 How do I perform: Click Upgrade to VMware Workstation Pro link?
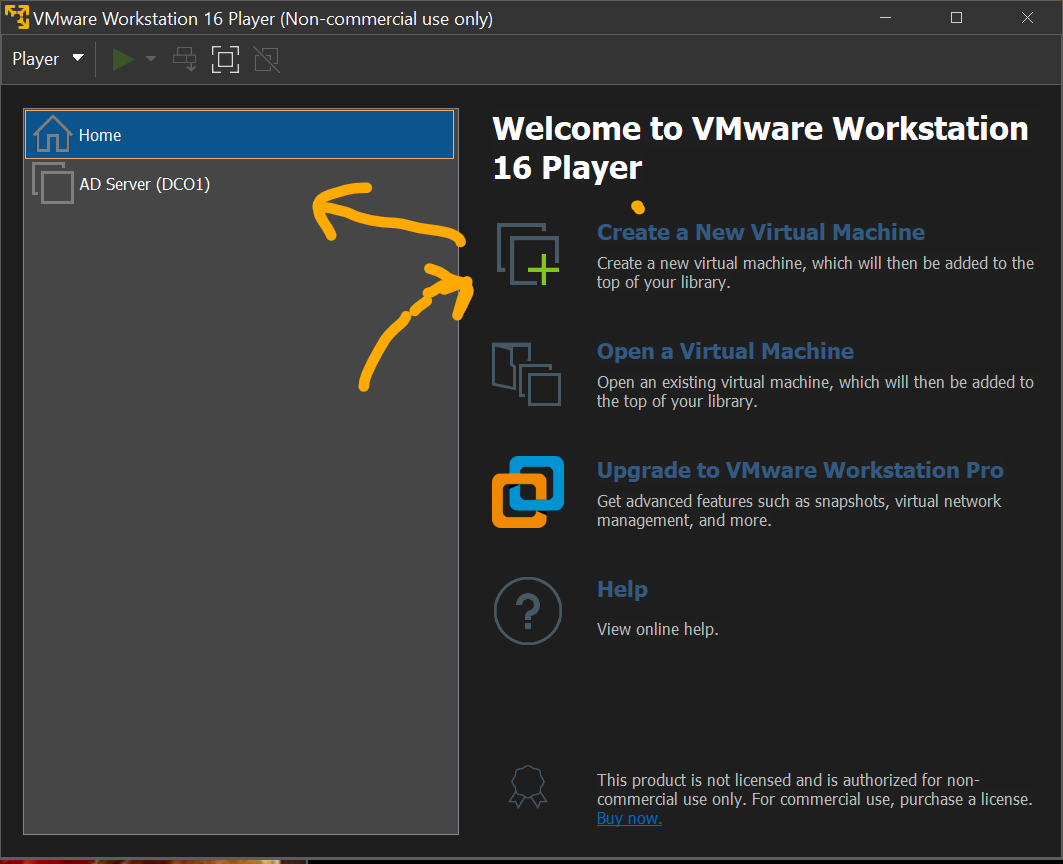(800, 471)
